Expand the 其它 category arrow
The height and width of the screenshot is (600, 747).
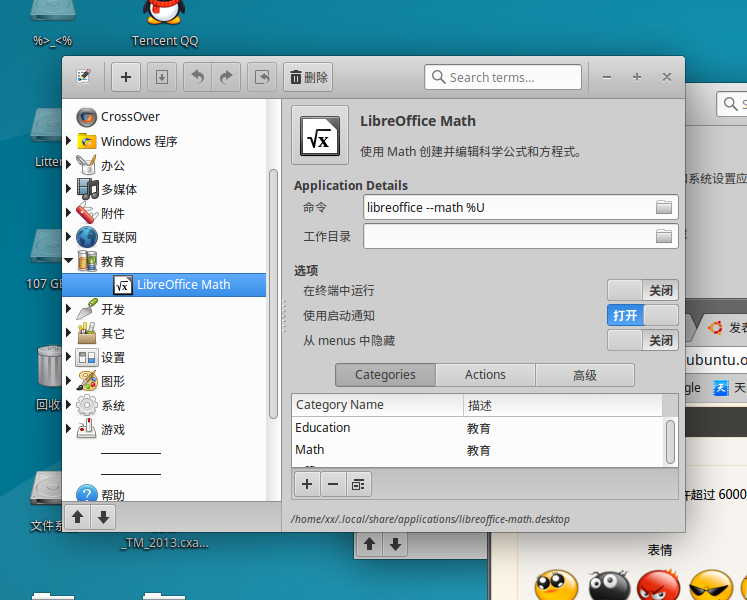pyautogui.click(x=68, y=332)
